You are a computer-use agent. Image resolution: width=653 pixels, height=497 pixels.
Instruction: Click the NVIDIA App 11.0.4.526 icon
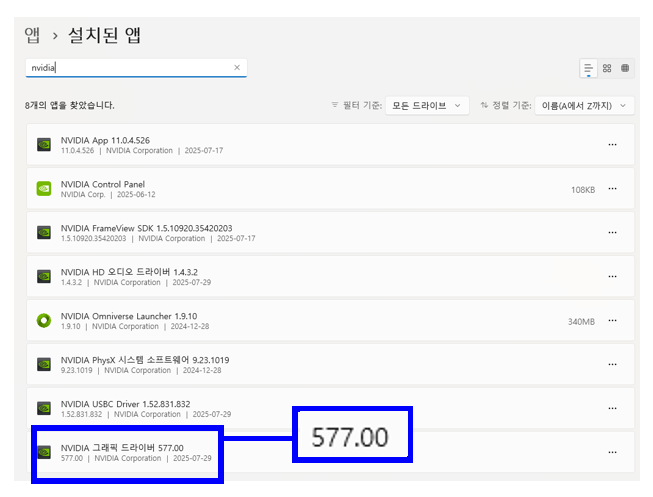click(x=43, y=144)
